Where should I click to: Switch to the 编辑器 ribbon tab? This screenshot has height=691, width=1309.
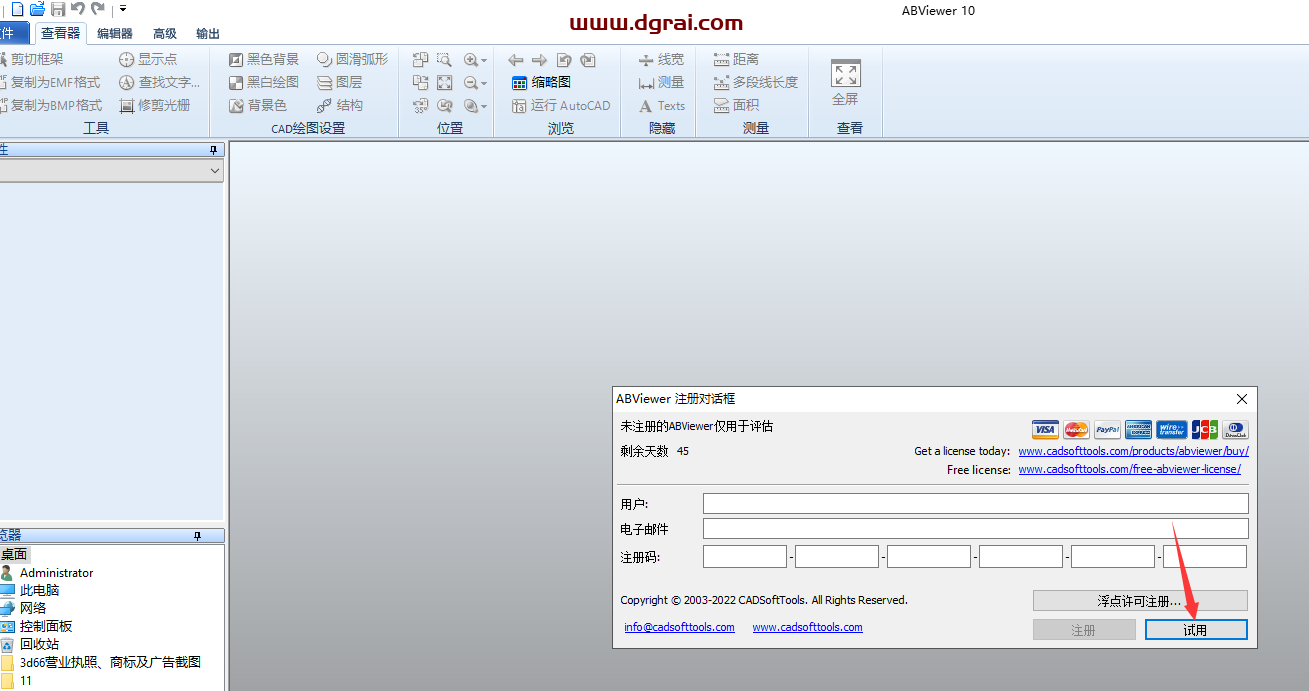tap(114, 33)
